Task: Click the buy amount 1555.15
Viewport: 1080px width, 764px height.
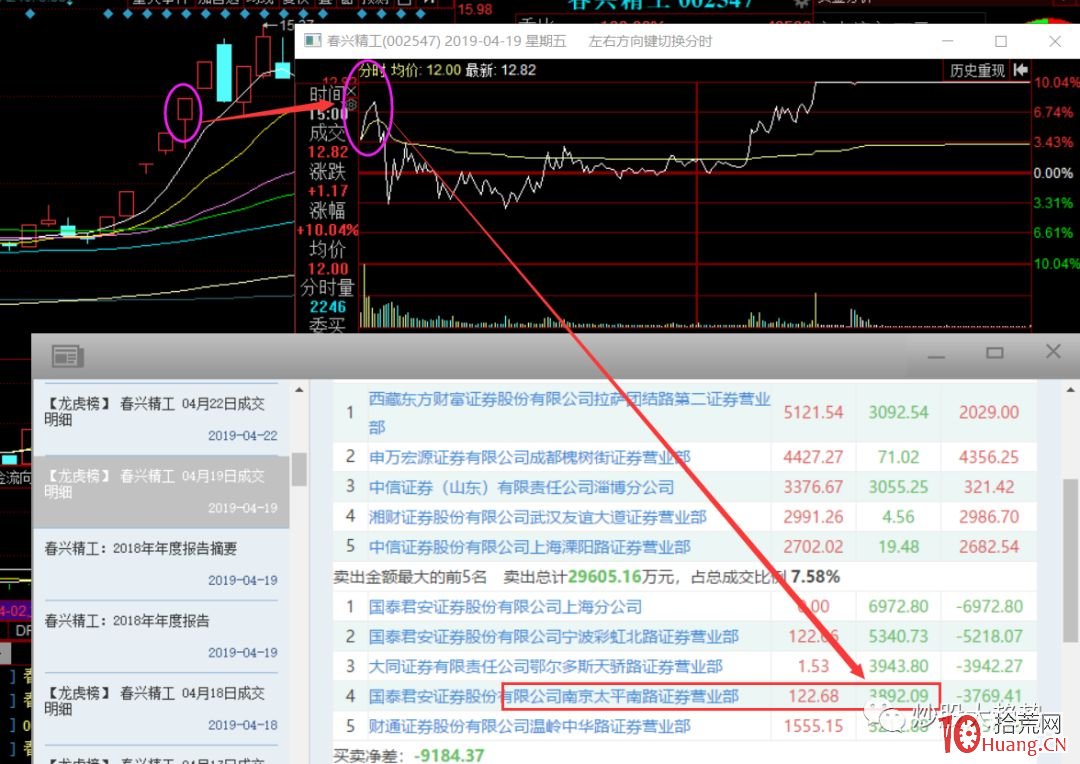Action: pos(813,726)
